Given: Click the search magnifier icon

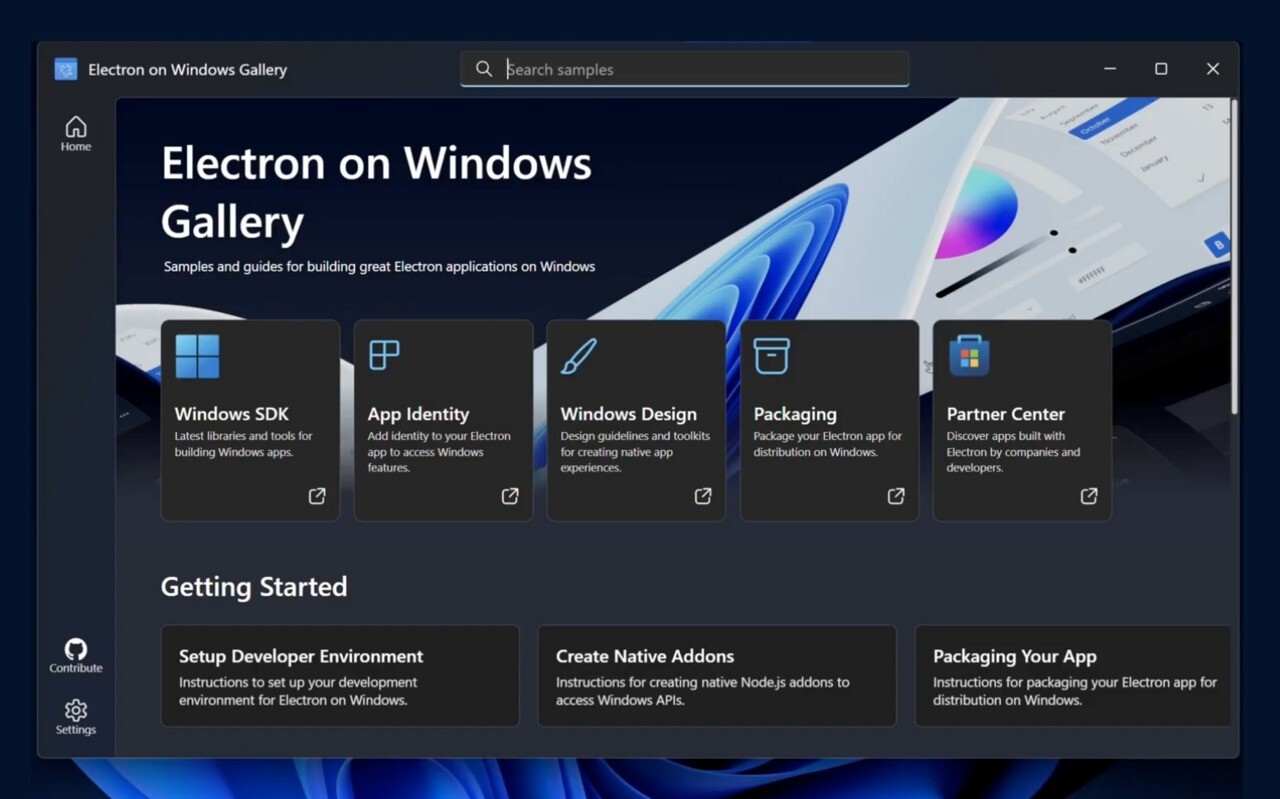Looking at the screenshot, I should [484, 69].
